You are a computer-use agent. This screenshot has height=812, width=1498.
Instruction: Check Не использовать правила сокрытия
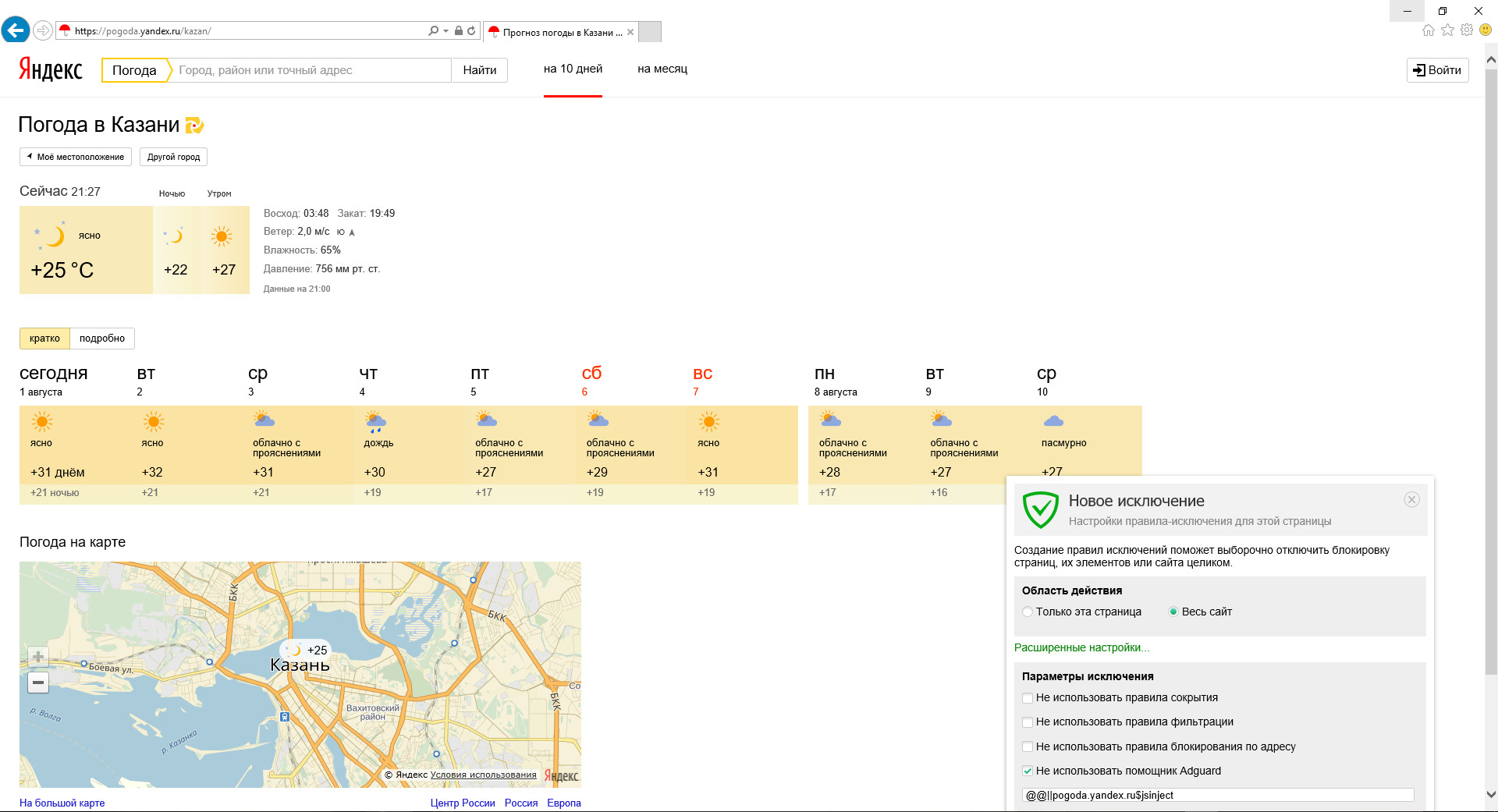point(1028,698)
